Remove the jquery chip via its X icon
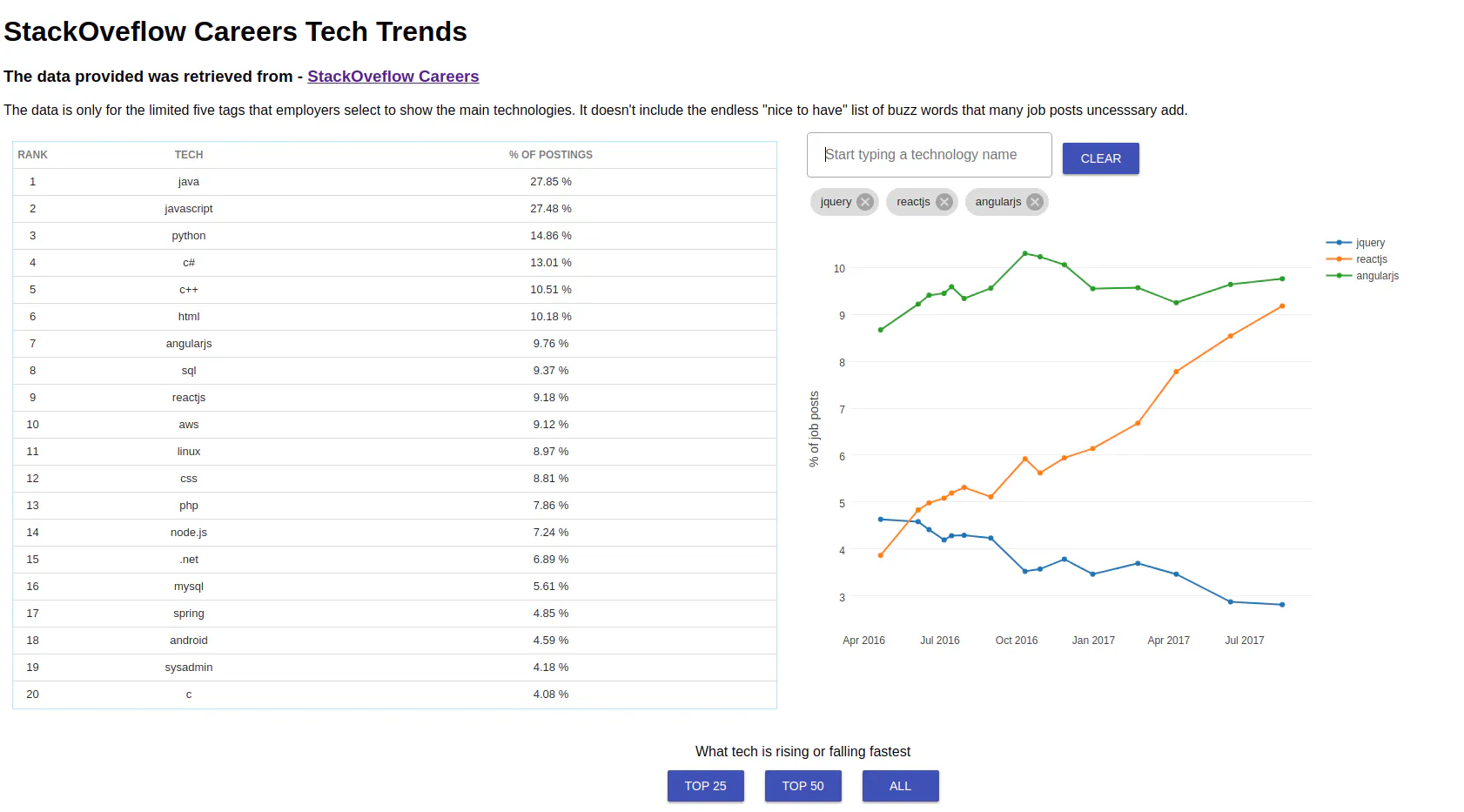 [x=864, y=202]
